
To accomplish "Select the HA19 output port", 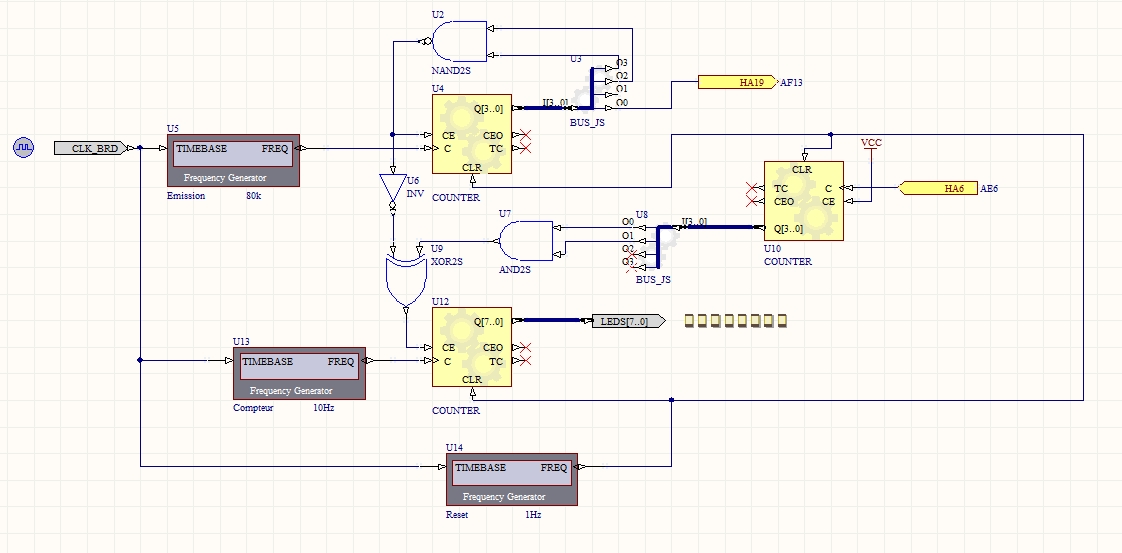I will [x=736, y=82].
